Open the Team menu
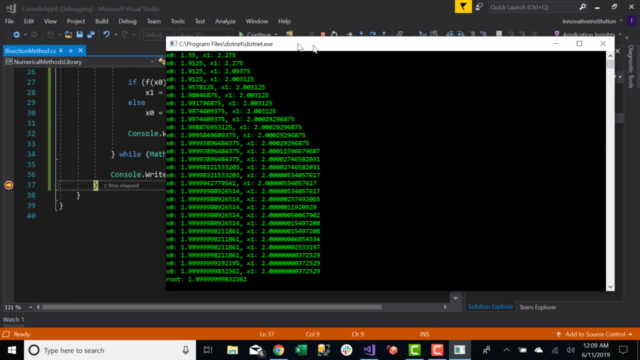The width and height of the screenshot is (640, 360). click(153, 21)
